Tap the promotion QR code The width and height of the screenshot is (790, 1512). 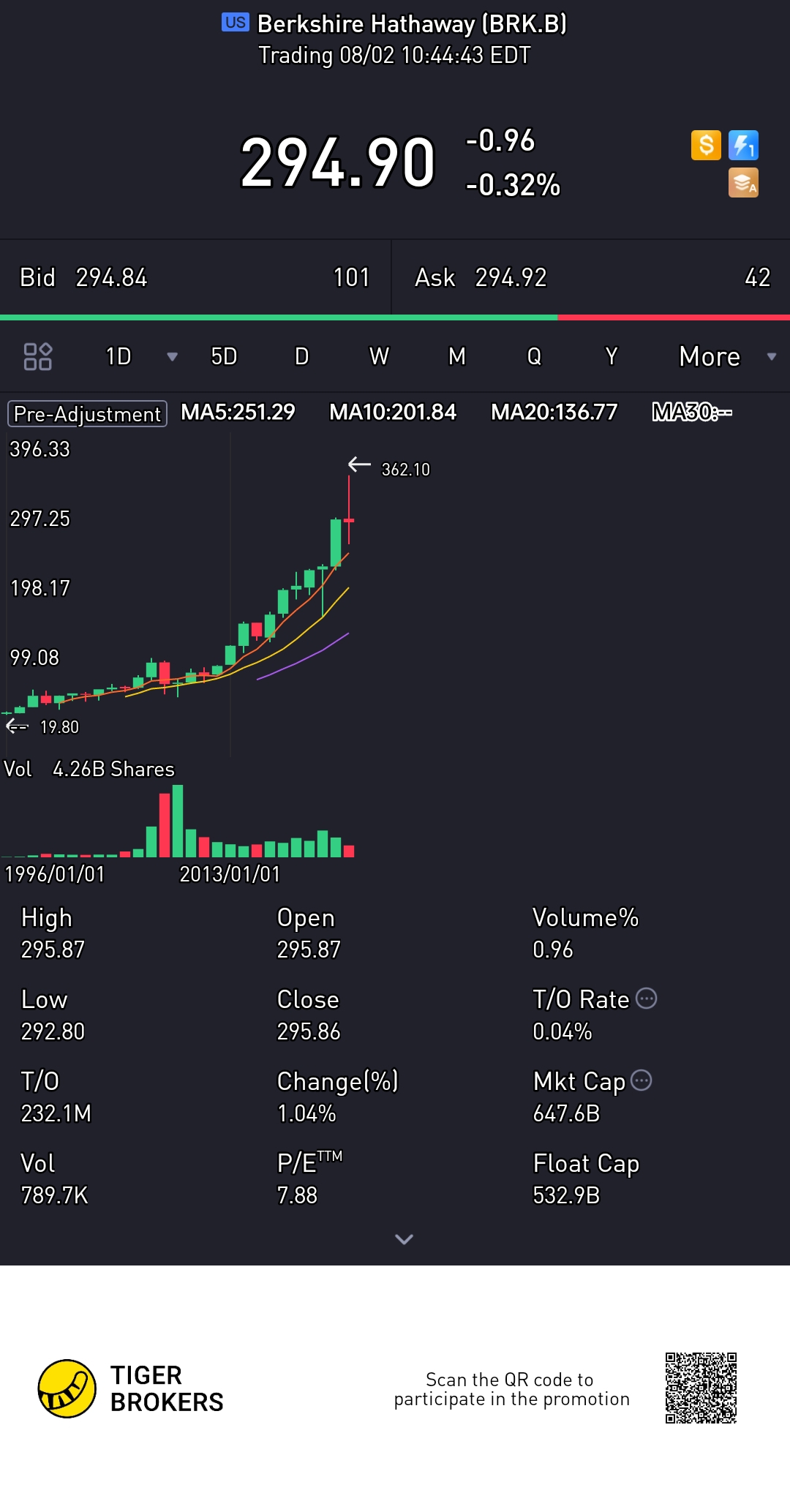click(x=700, y=1388)
